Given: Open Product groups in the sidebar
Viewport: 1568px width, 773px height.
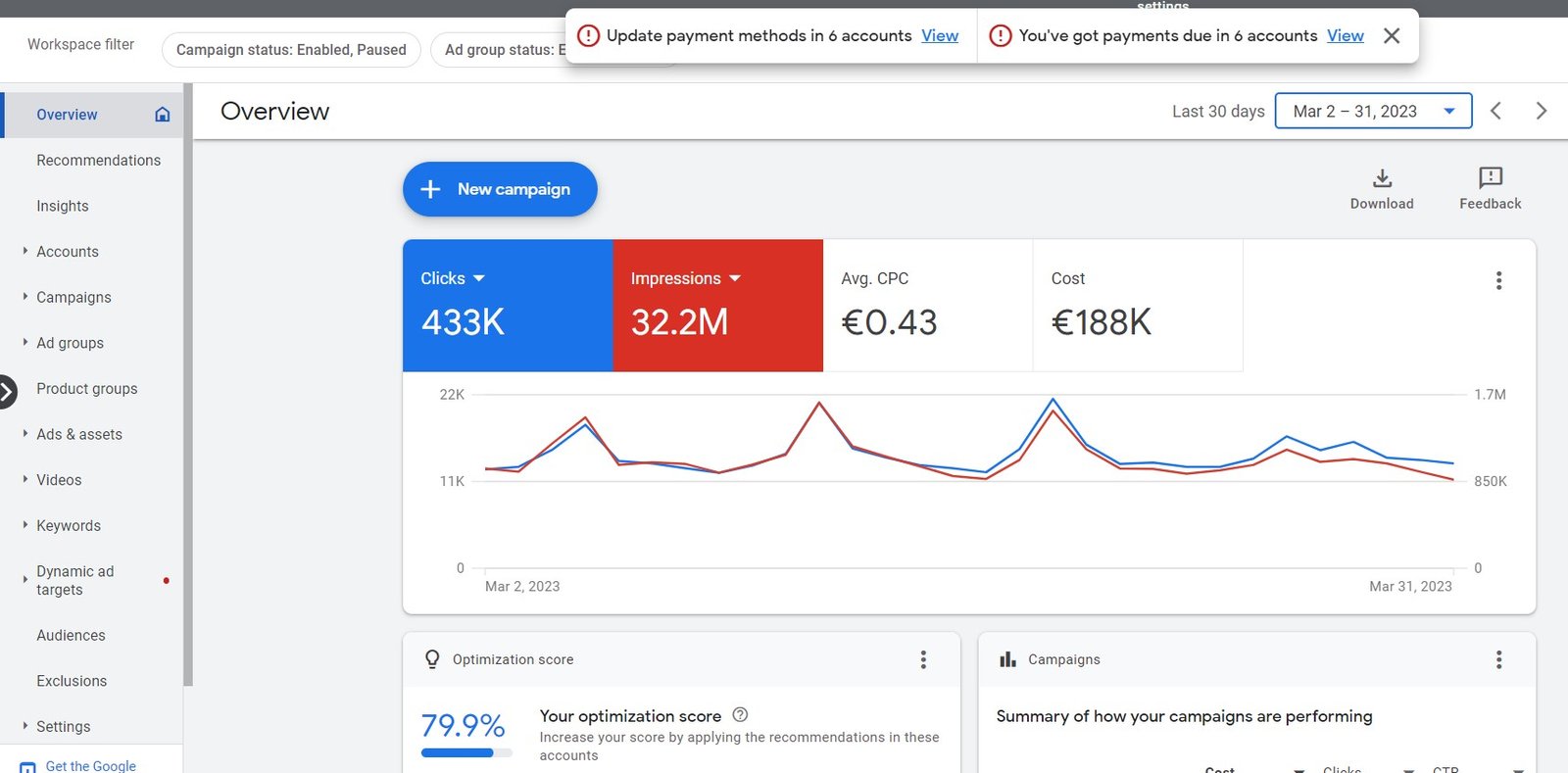Looking at the screenshot, I should (87, 389).
